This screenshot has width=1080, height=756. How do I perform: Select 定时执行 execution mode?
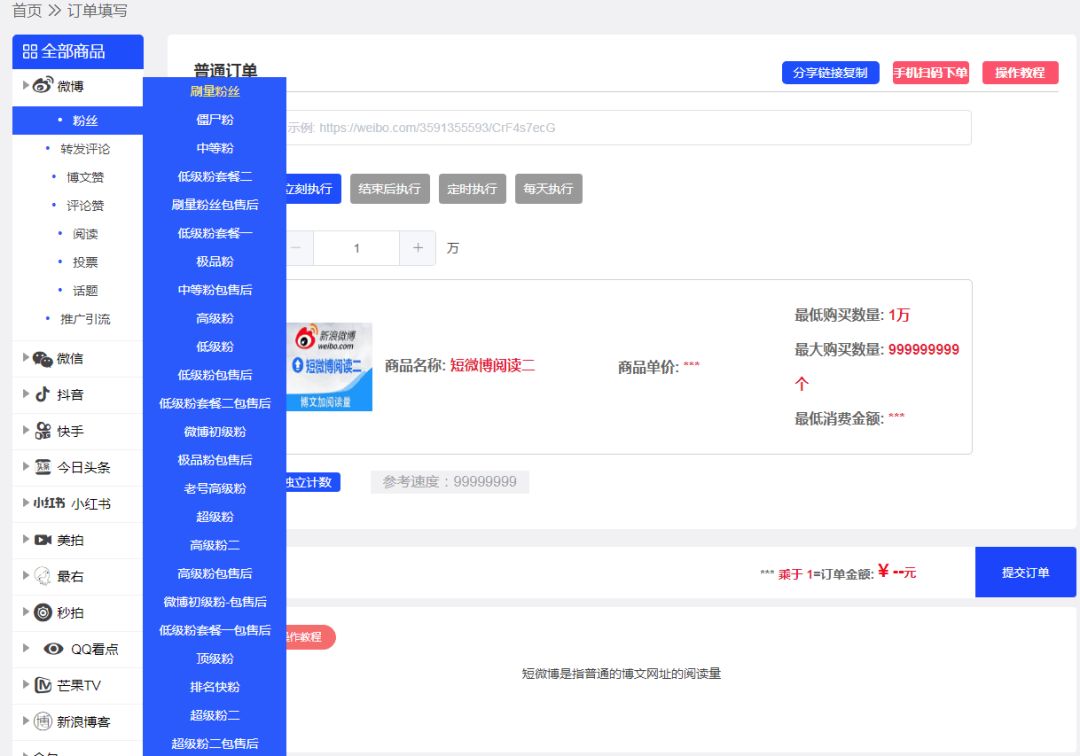point(472,189)
